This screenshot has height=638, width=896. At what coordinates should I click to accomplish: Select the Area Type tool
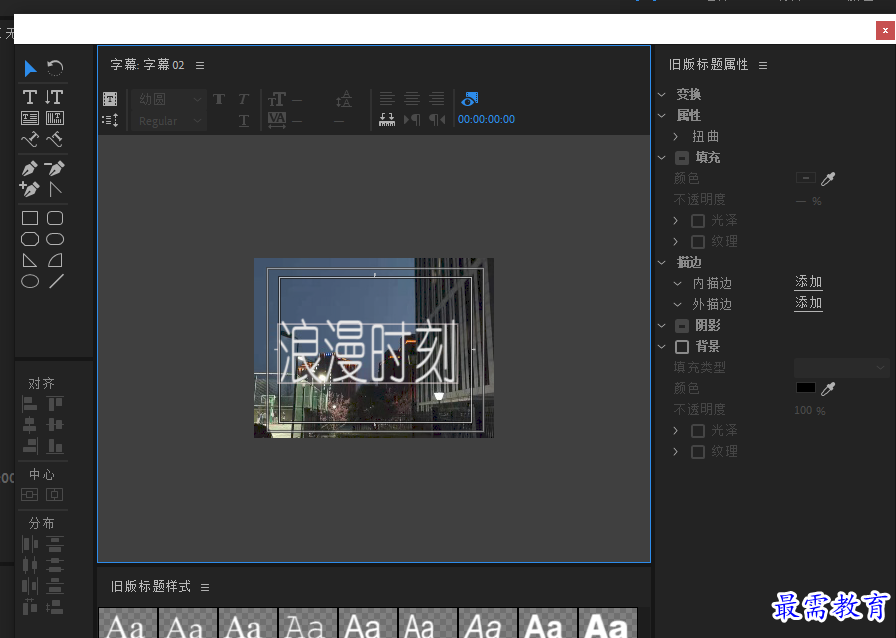[30, 118]
